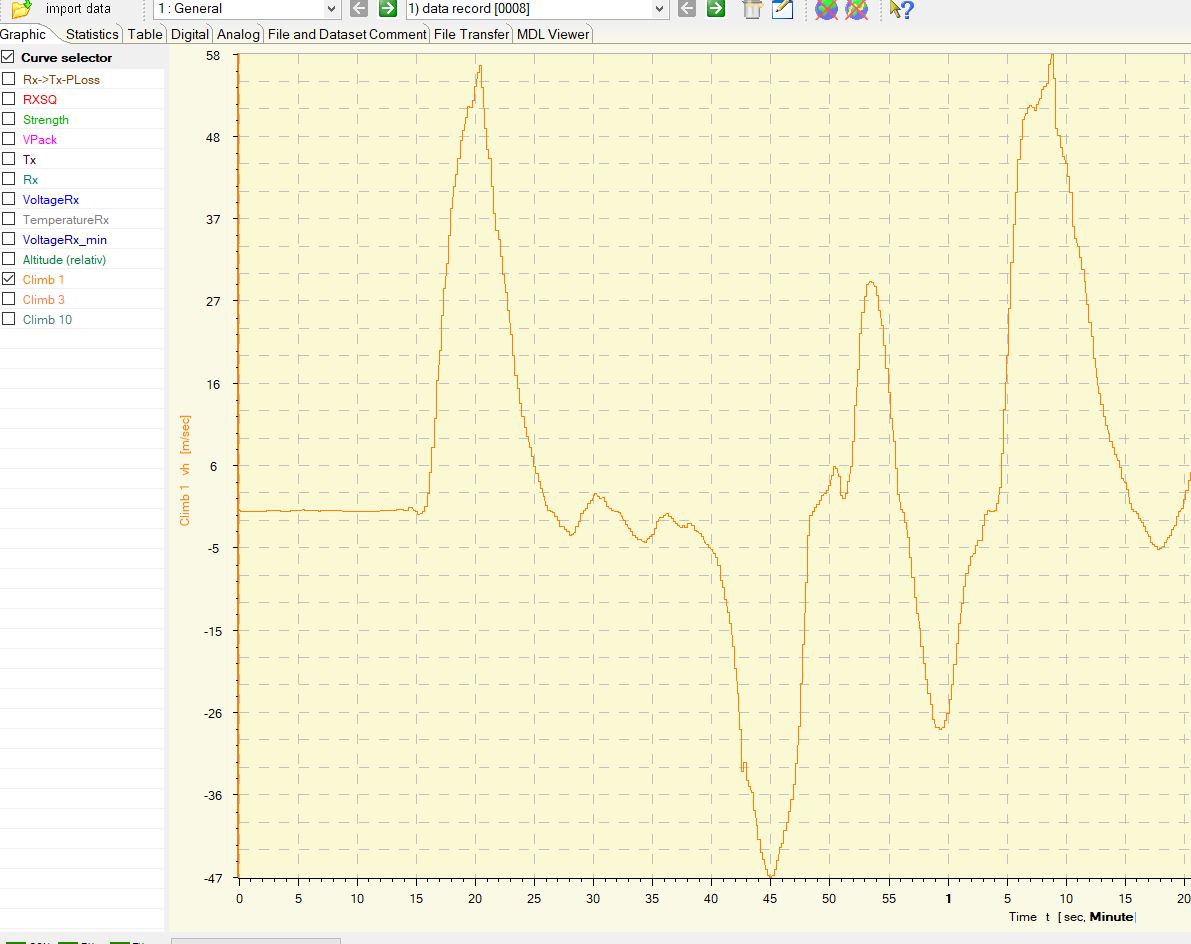This screenshot has width=1191, height=944.
Task: Open the MDL Viewer tab
Action: [x=553, y=34]
